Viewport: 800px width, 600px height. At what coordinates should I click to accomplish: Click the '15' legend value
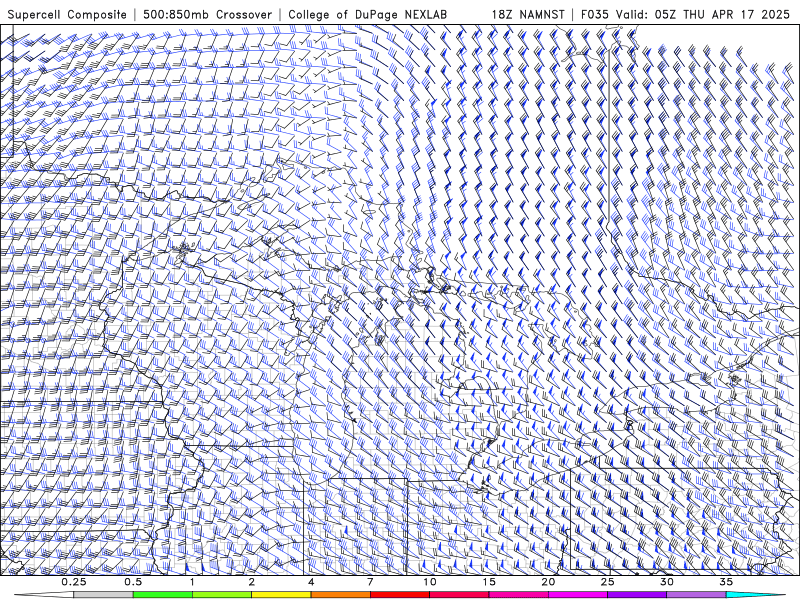click(x=489, y=582)
